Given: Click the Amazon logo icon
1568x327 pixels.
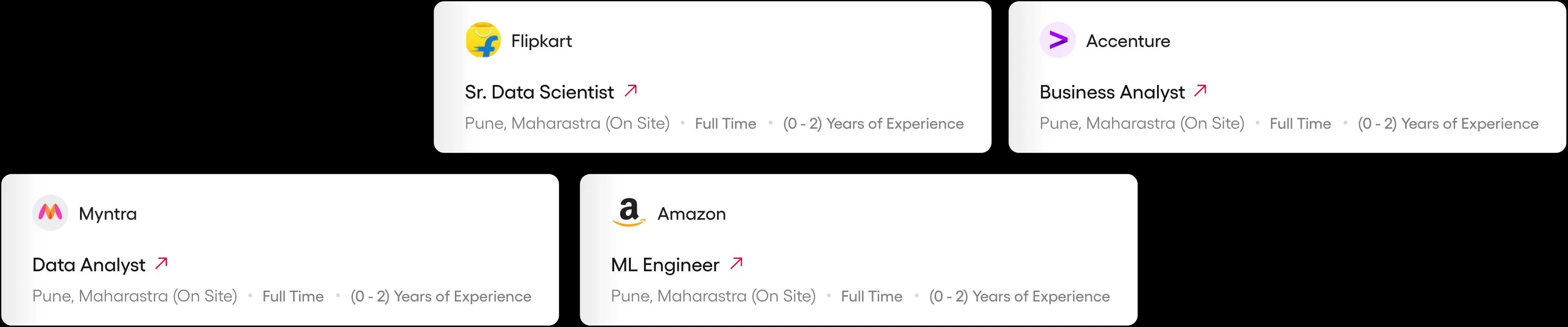Looking at the screenshot, I should coord(628,213).
